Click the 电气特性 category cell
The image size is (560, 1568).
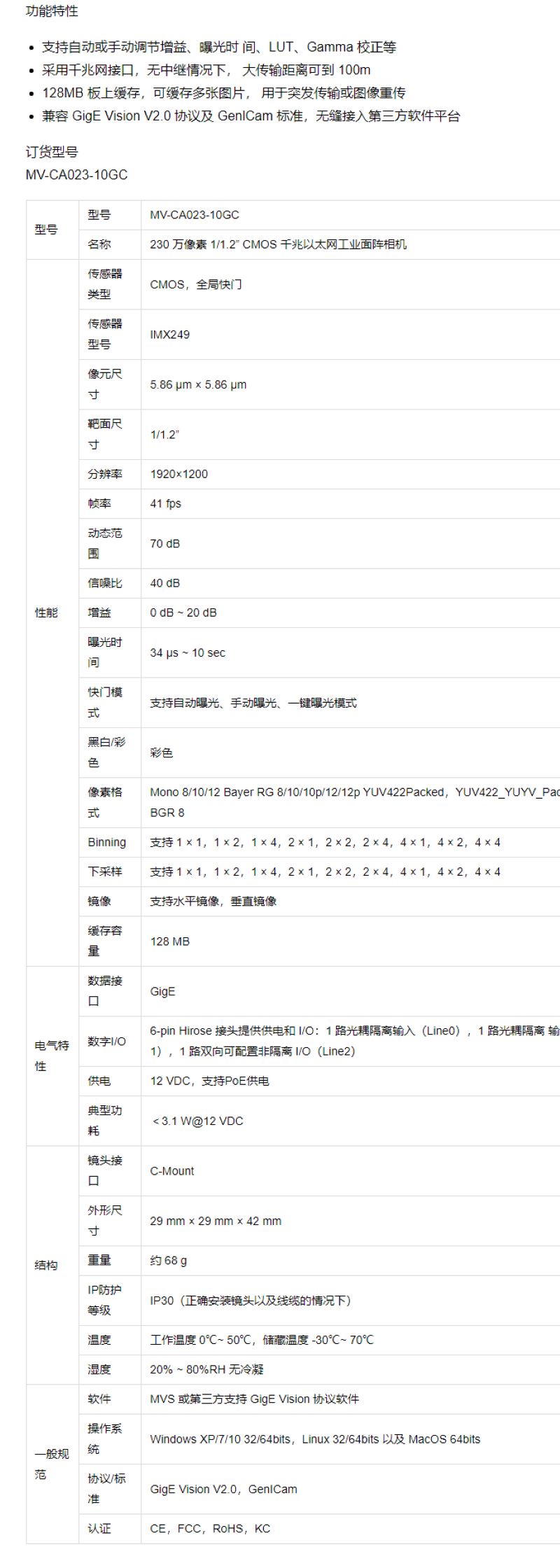pos(52,1056)
